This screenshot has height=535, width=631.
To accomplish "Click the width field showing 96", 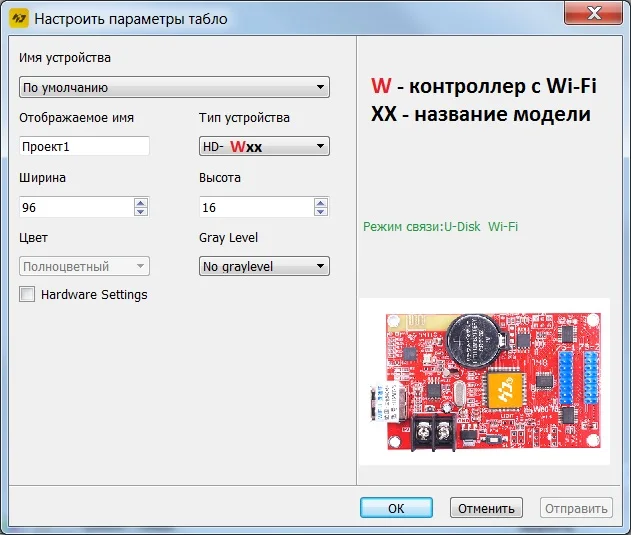I will click(76, 207).
